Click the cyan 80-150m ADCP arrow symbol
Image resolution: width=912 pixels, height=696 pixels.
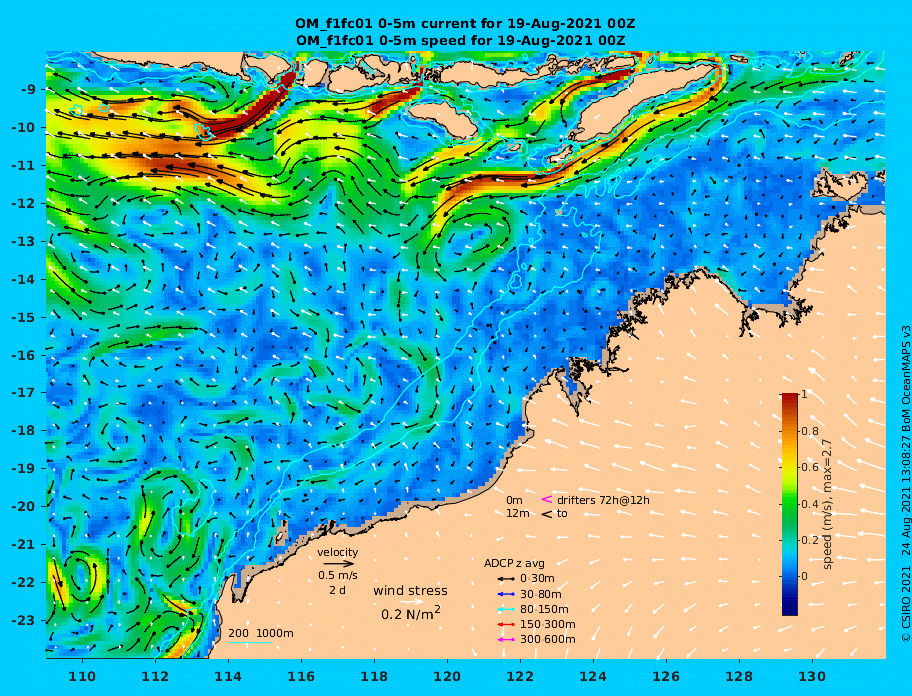tap(506, 609)
